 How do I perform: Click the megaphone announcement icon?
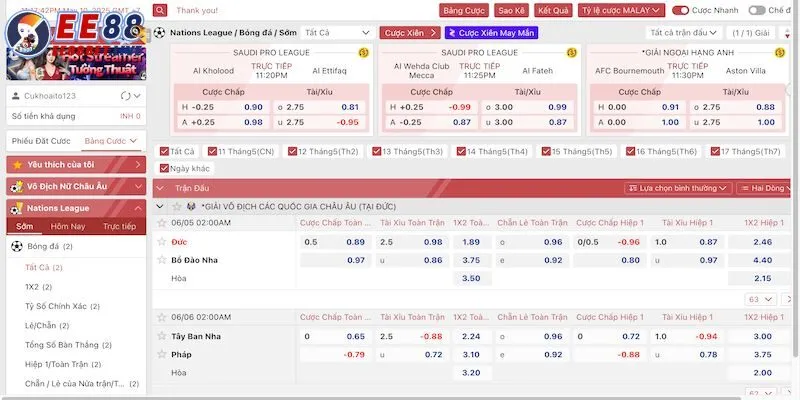(160, 10)
